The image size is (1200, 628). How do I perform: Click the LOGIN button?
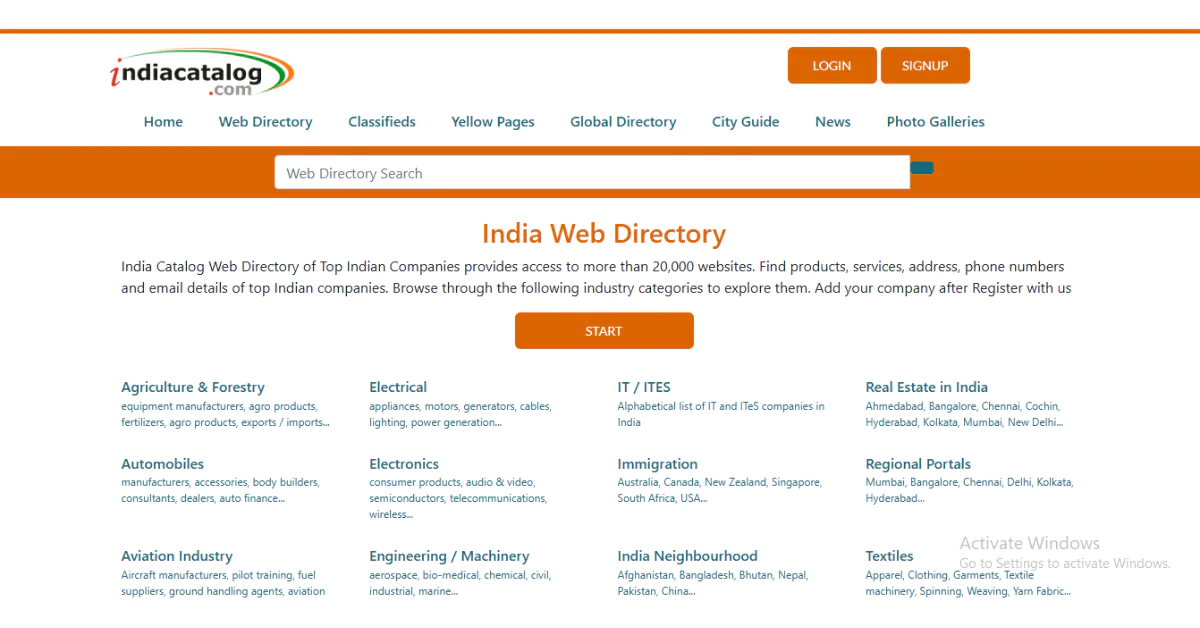coord(831,65)
